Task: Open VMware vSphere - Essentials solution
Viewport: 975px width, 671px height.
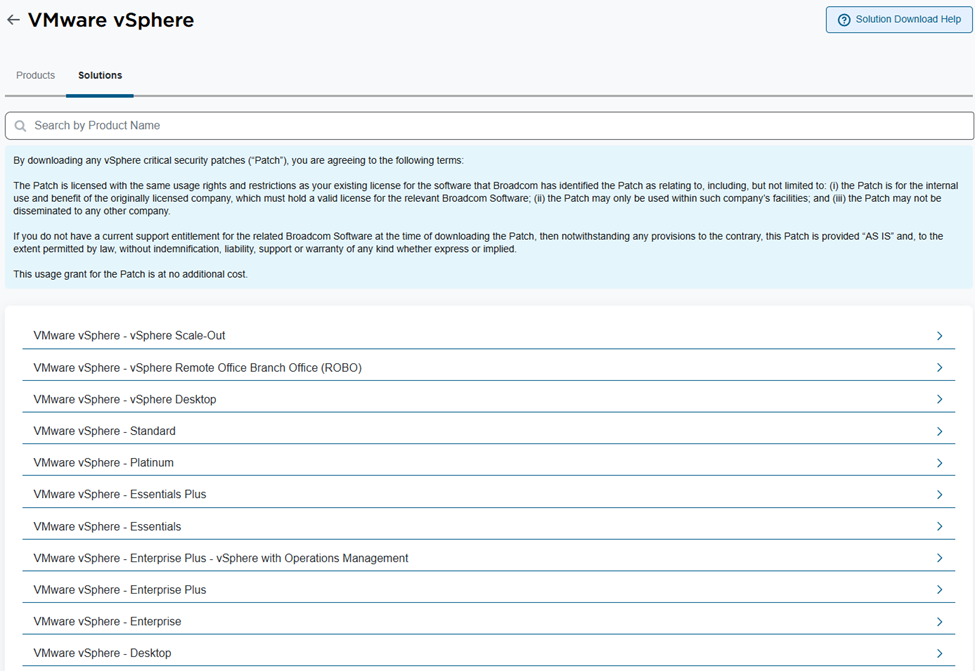Action: click(107, 527)
